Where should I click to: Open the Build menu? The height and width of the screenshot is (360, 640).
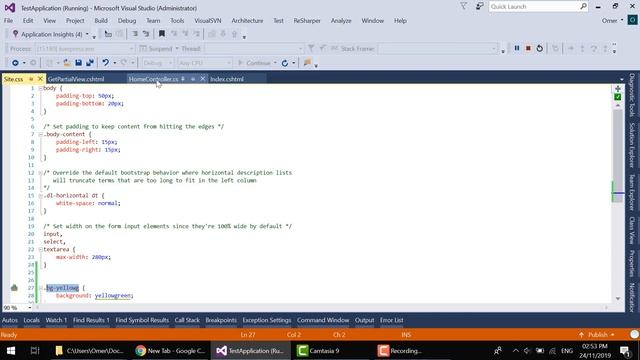(x=101, y=20)
